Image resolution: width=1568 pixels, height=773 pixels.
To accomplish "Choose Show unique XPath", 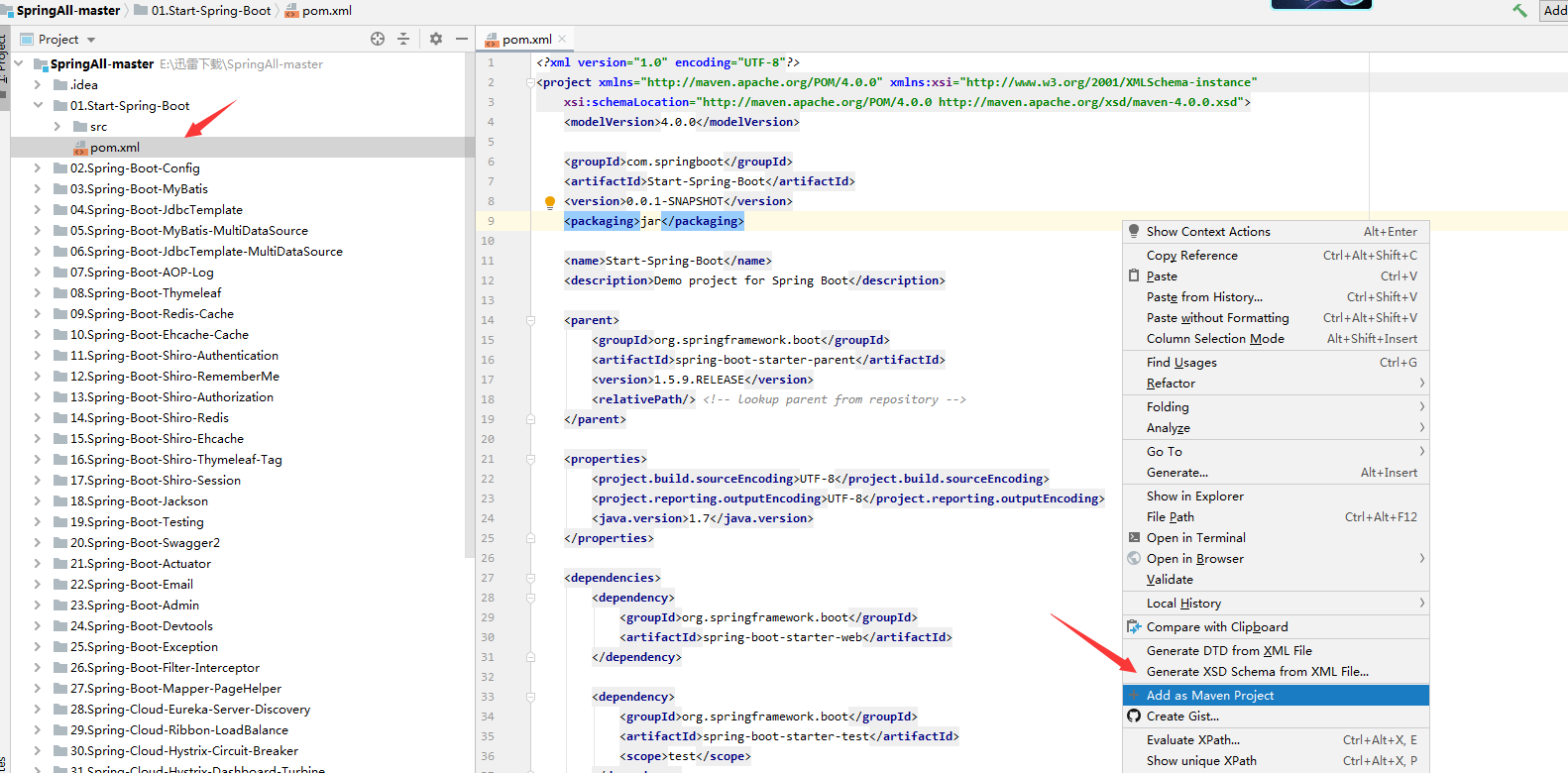I will [x=1276, y=760].
